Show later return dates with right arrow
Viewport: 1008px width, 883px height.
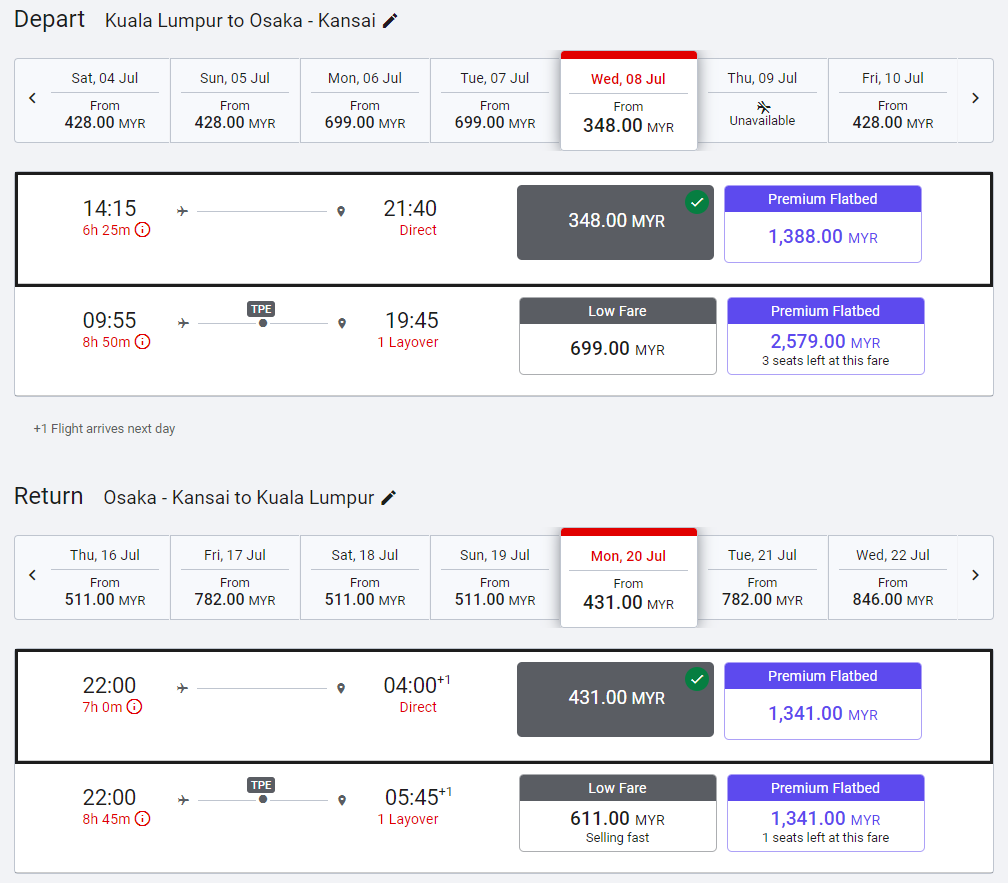pos(975,575)
